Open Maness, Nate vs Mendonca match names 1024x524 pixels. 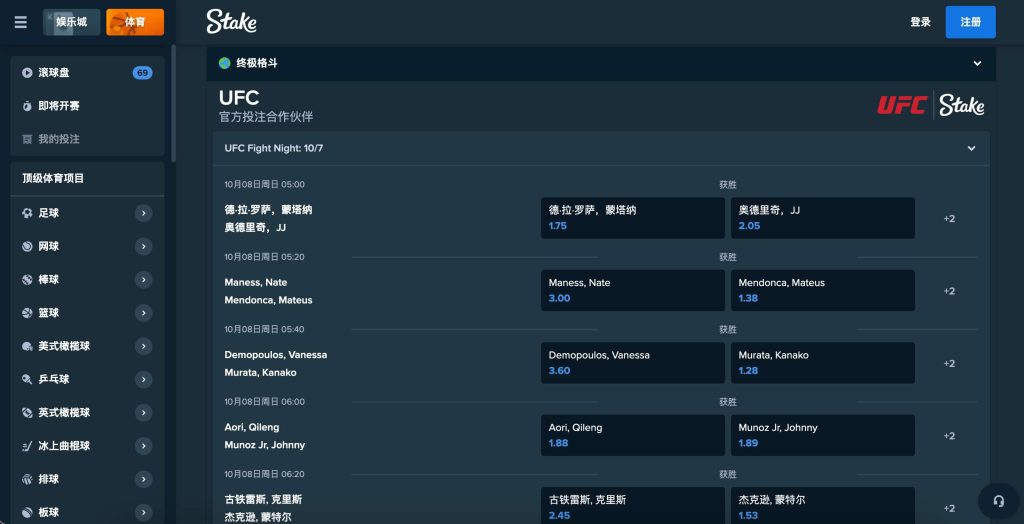point(268,291)
